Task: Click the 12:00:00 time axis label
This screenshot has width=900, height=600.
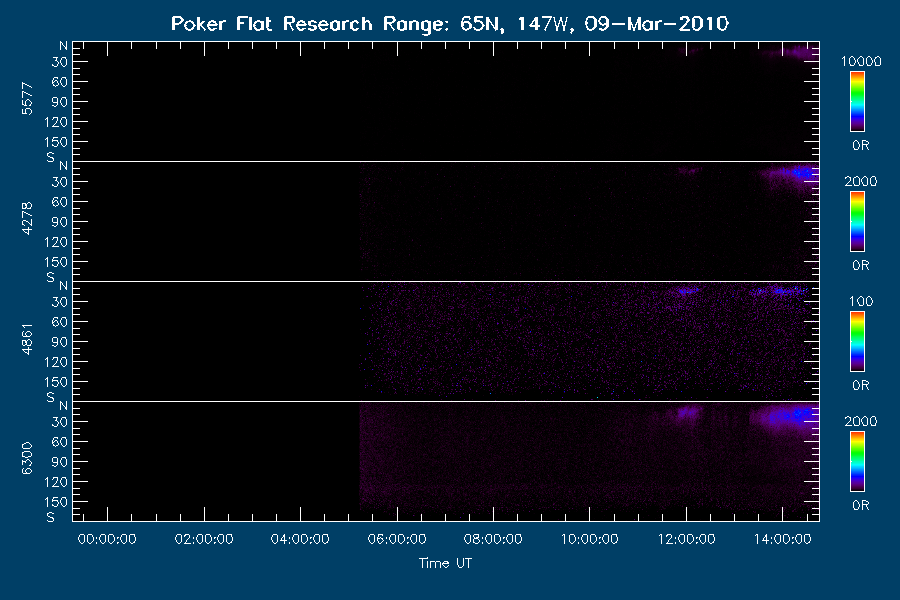Action: click(x=686, y=539)
